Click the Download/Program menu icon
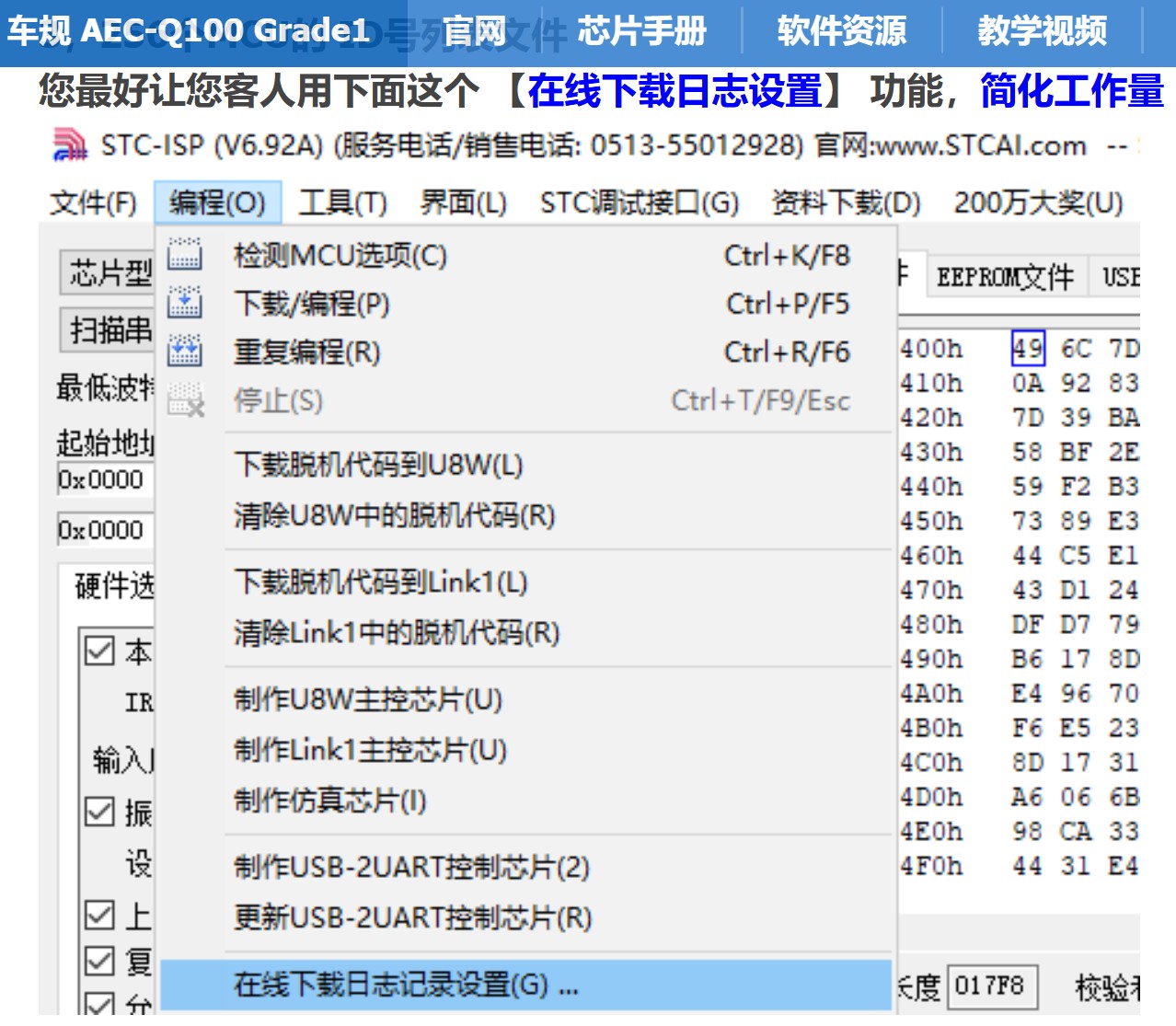This screenshot has height=1026, width=1176. coord(185,303)
